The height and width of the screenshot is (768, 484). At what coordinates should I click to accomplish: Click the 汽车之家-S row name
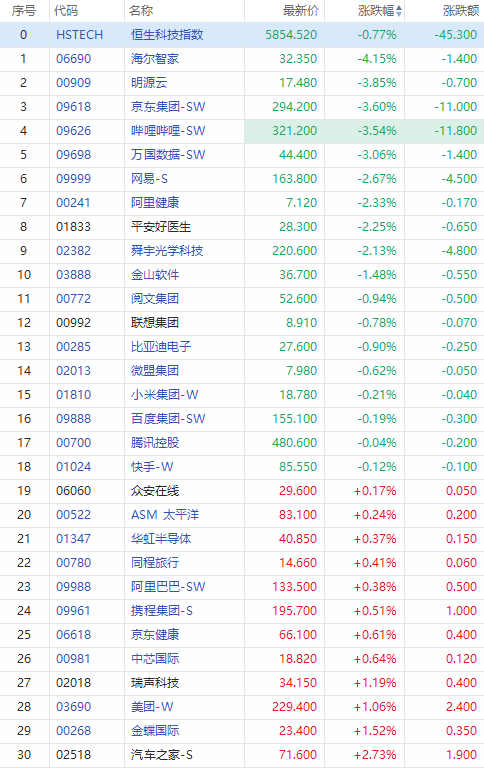(162, 755)
